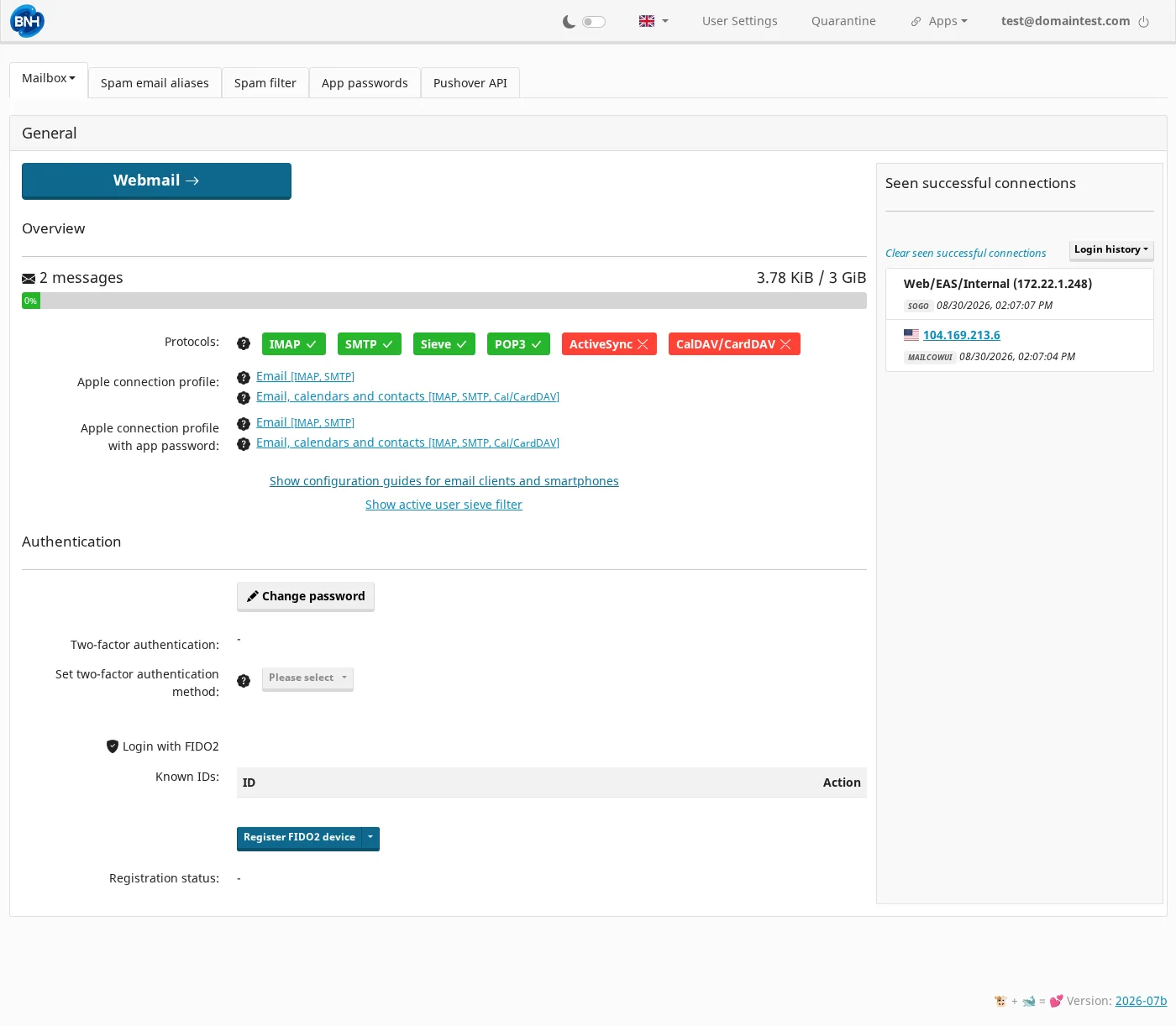Screen dimensions: 1176x1026
Task: Open the Please select two-factor method dropdown
Action: click(307, 678)
